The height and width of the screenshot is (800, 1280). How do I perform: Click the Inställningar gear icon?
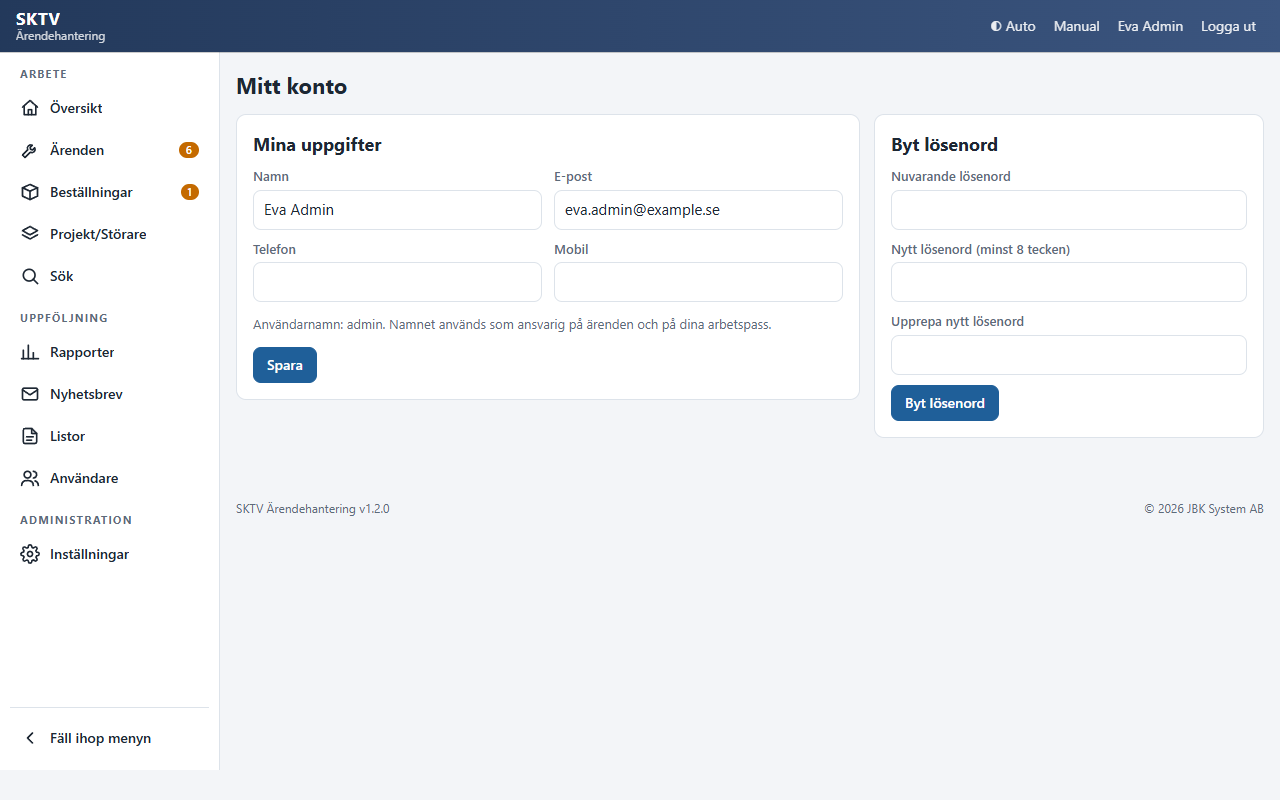[30, 554]
